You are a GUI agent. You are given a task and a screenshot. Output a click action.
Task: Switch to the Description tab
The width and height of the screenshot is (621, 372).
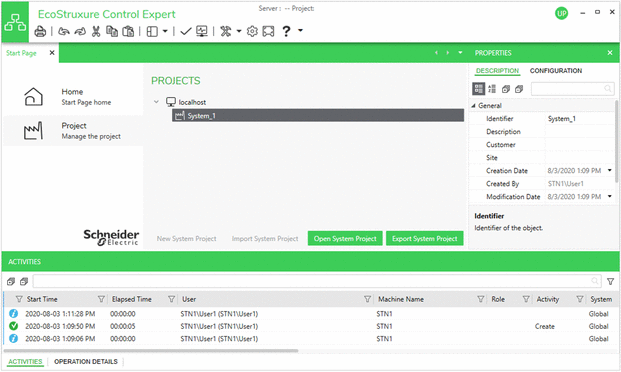(x=497, y=71)
